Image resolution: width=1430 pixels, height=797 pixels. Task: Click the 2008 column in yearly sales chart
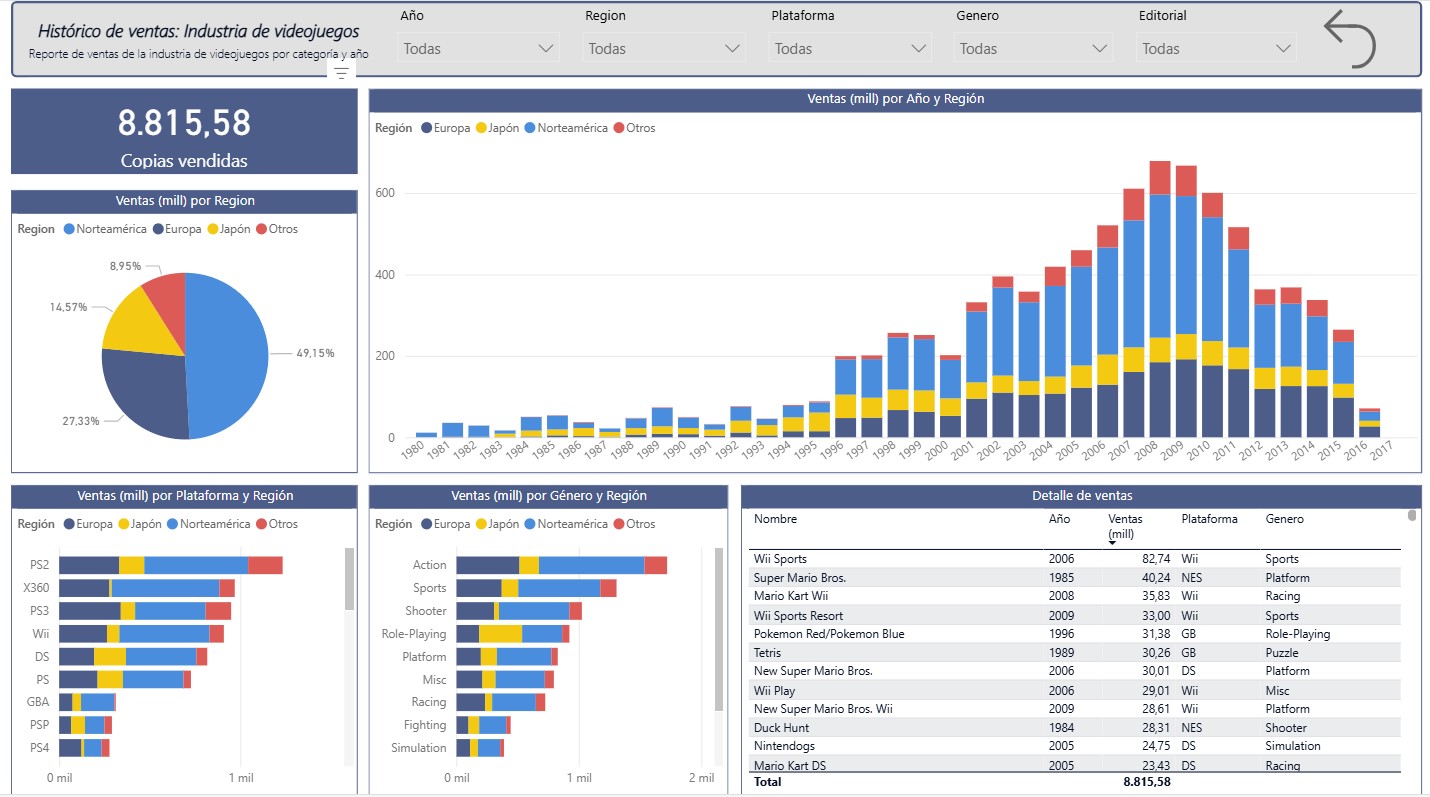pos(1160,300)
